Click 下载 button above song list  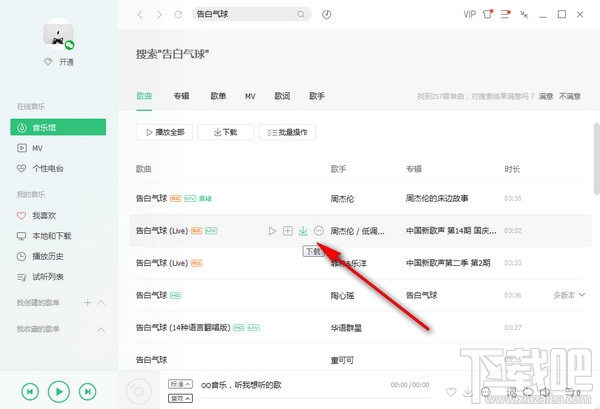click(226, 132)
